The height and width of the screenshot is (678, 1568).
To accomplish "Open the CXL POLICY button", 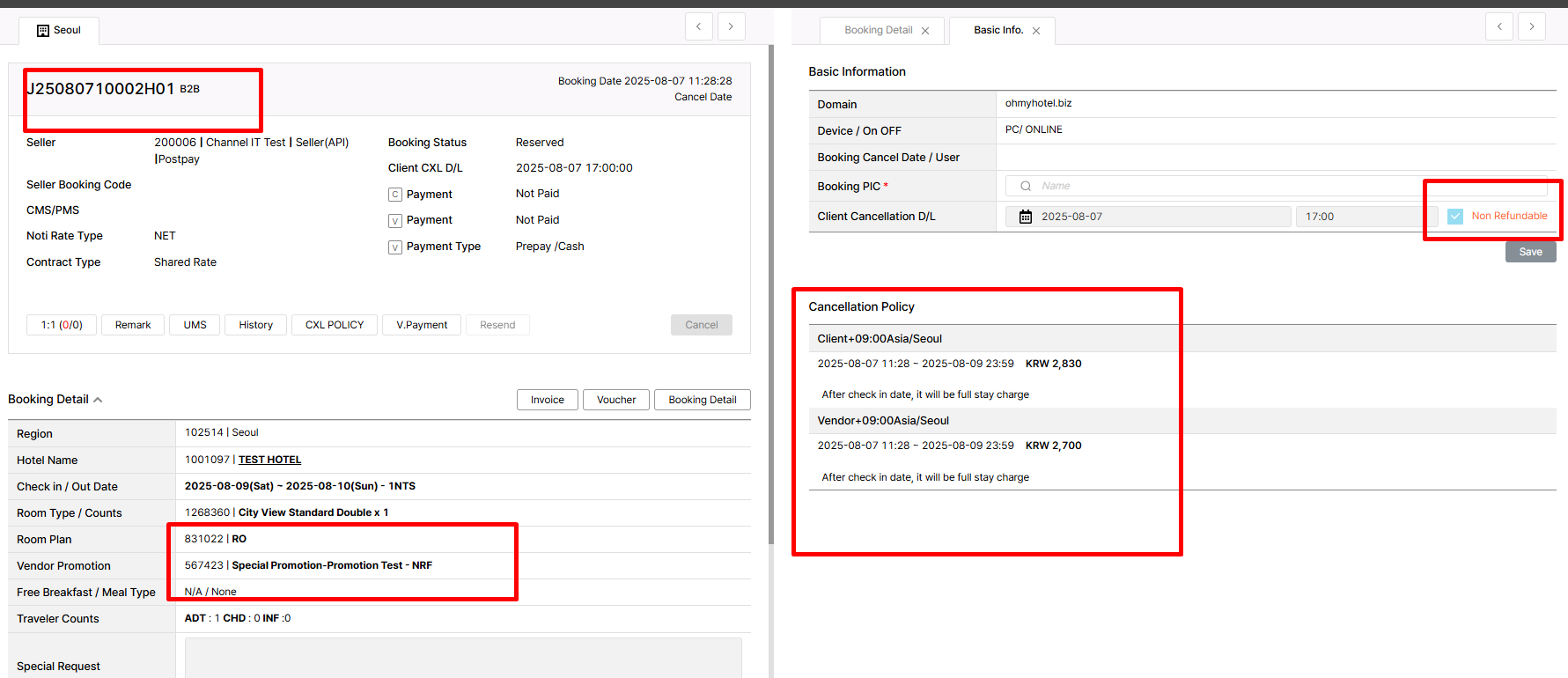I will click(x=335, y=325).
